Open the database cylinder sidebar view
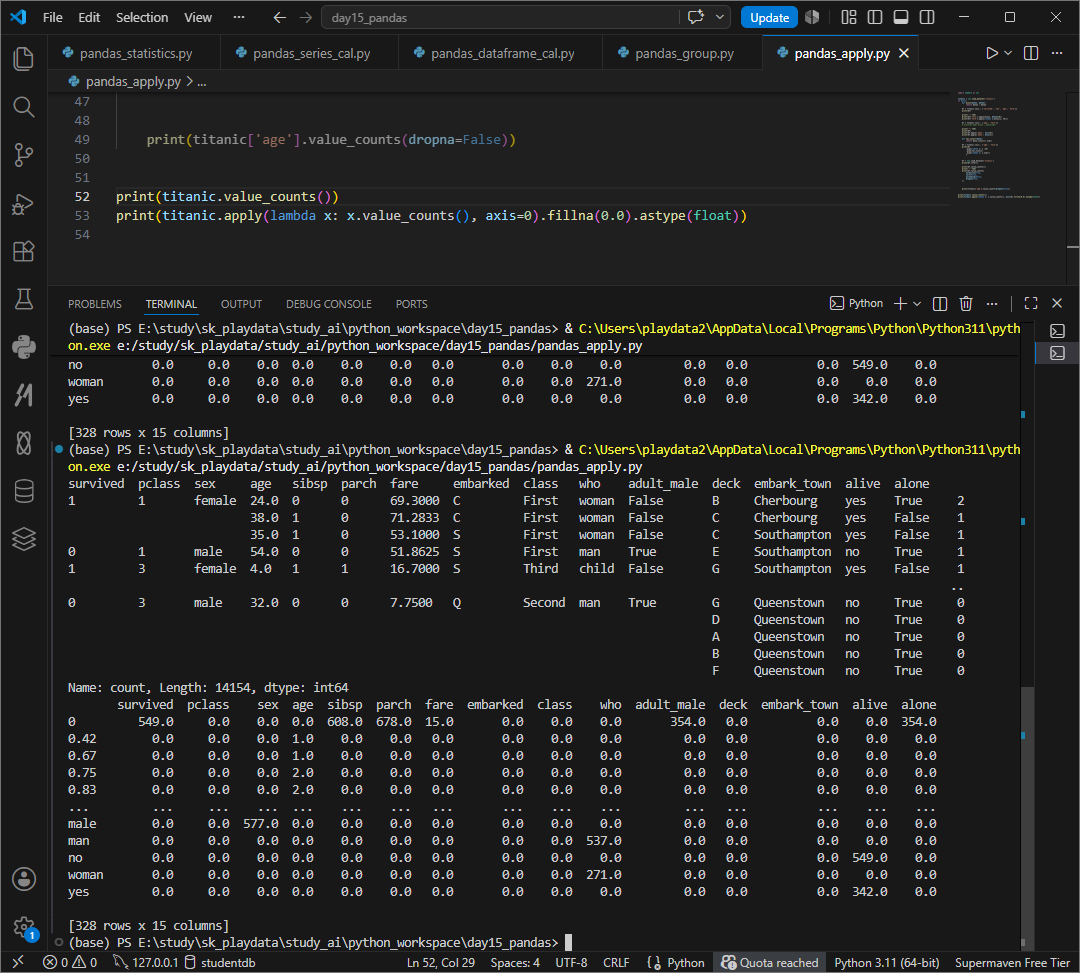This screenshot has width=1080, height=973. pos(23,491)
